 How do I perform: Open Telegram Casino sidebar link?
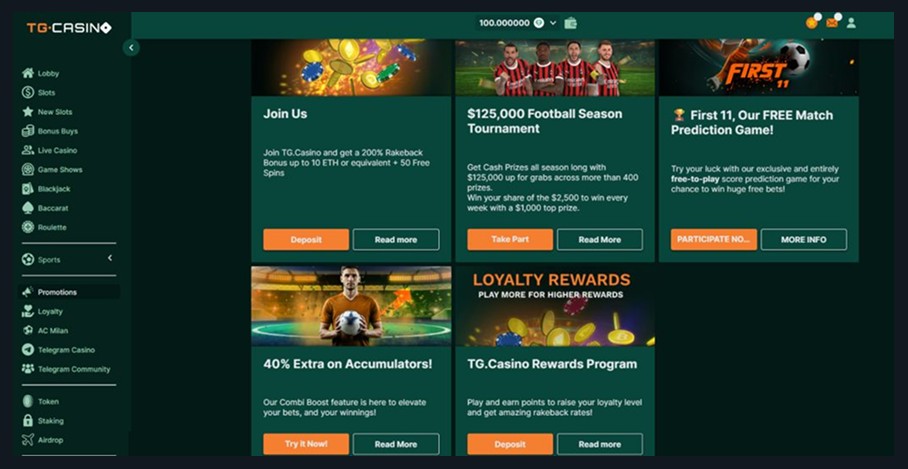(x=58, y=350)
